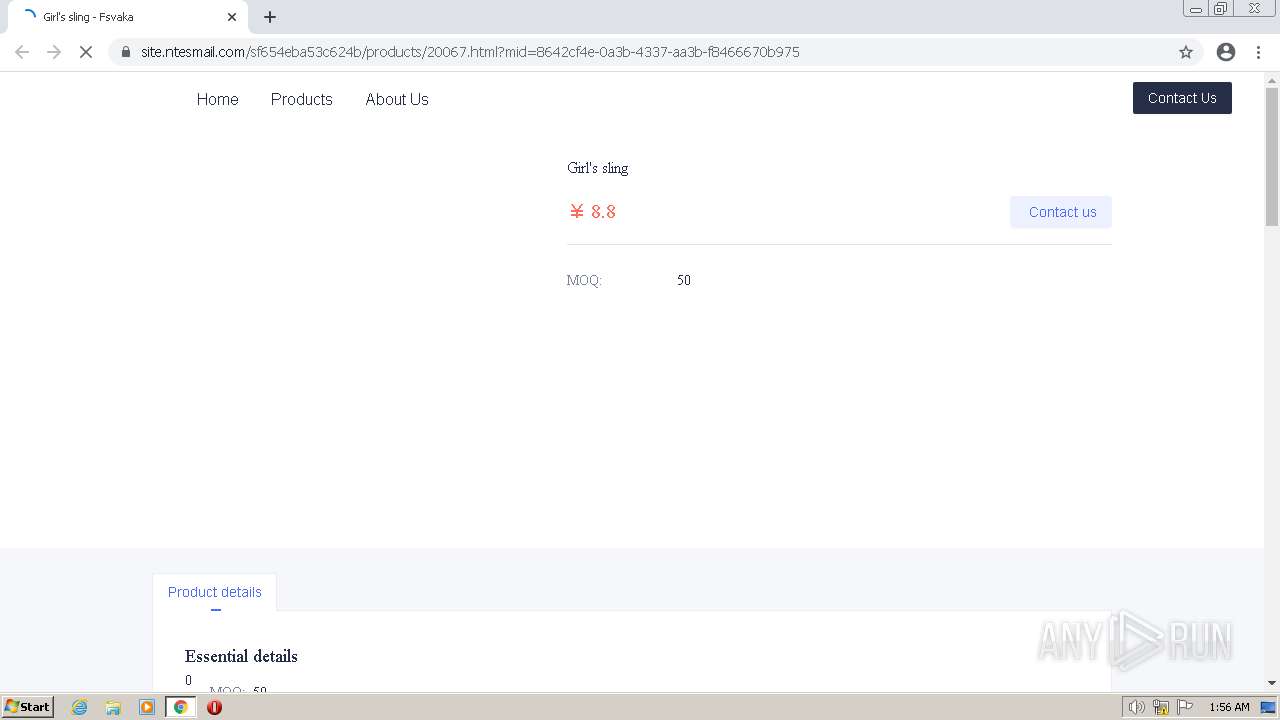Click scrollbar up arrow
Image resolution: width=1280 pixels, height=720 pixels.
tap(1272, 79)
